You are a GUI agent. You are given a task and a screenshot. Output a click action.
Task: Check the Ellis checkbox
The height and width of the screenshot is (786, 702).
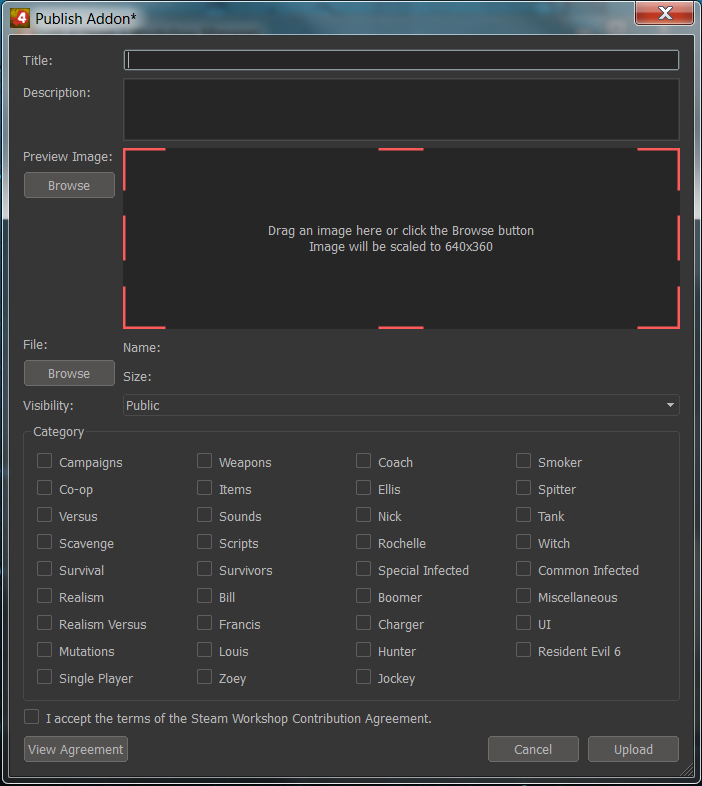[364, 488]
